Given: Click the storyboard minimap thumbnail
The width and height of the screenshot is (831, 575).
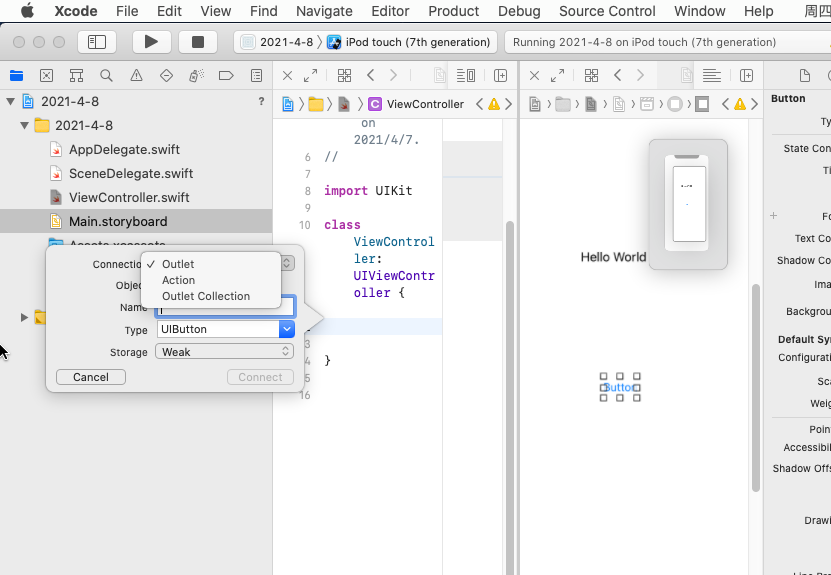Looking at the screenshot, I should (688, 205).
